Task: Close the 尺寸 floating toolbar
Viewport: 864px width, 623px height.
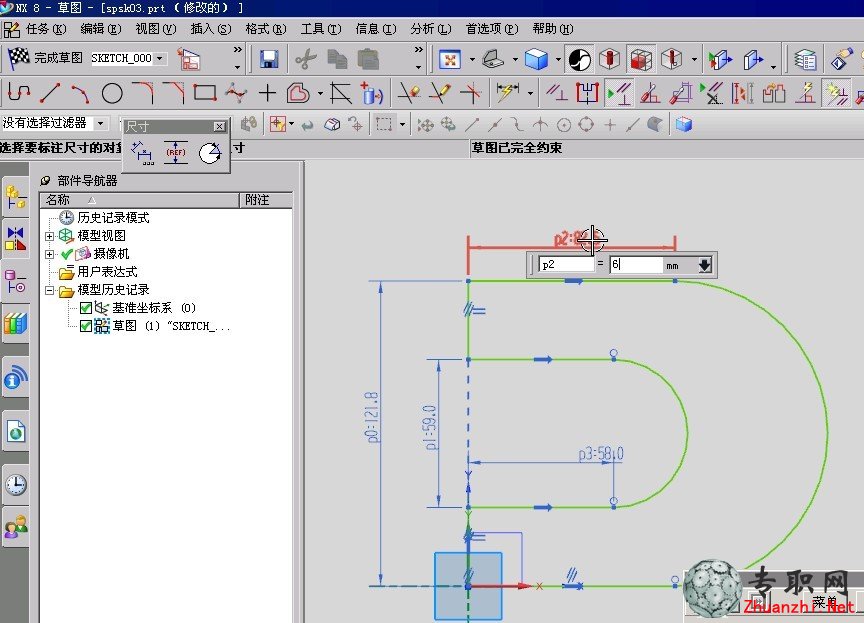Action: point(219,127)
